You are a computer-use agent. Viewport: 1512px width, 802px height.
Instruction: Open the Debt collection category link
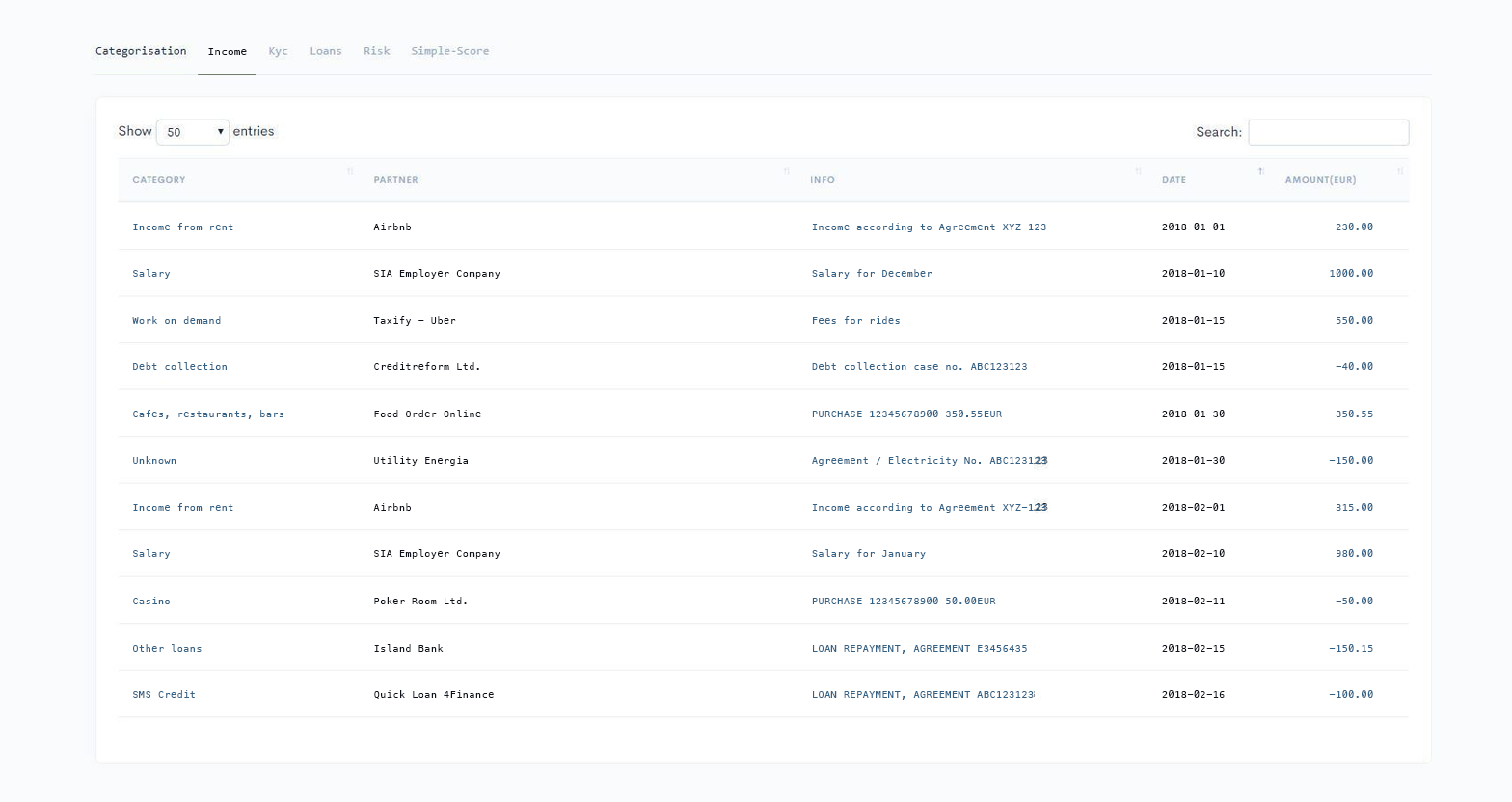click(179, 367)
